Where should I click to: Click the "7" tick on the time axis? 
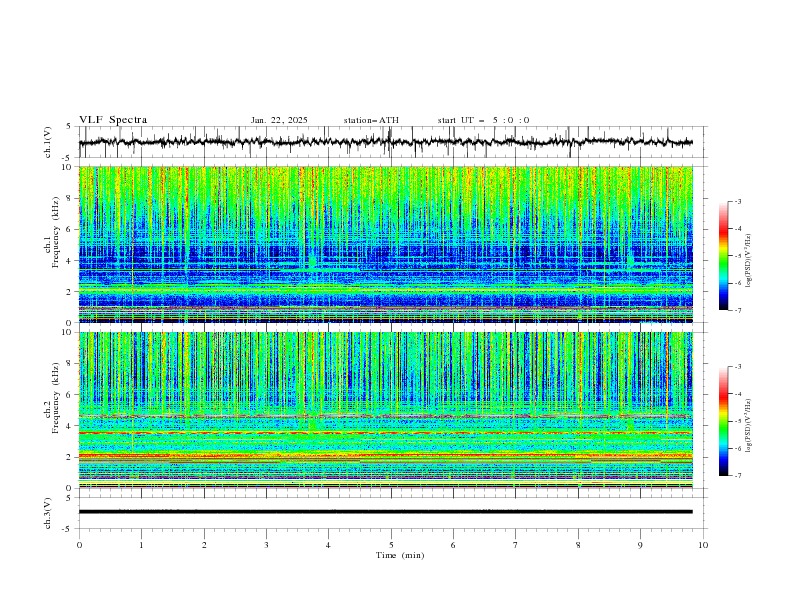coord(516,545)
